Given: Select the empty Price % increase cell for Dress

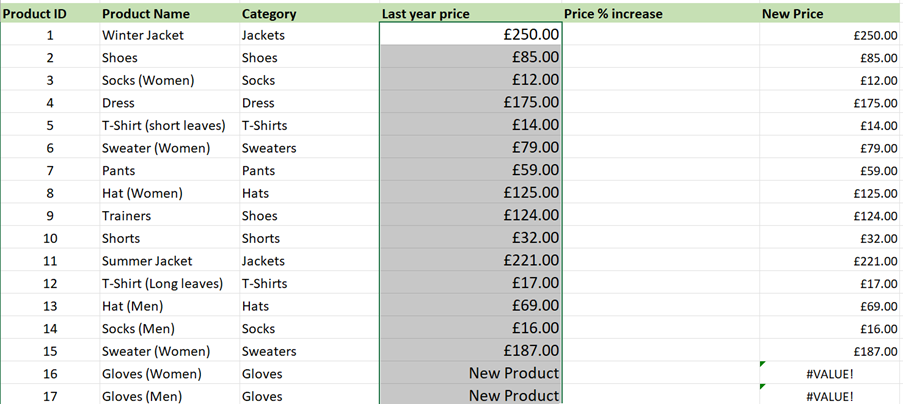Looking at the screenshot, I should coord(660,102).
